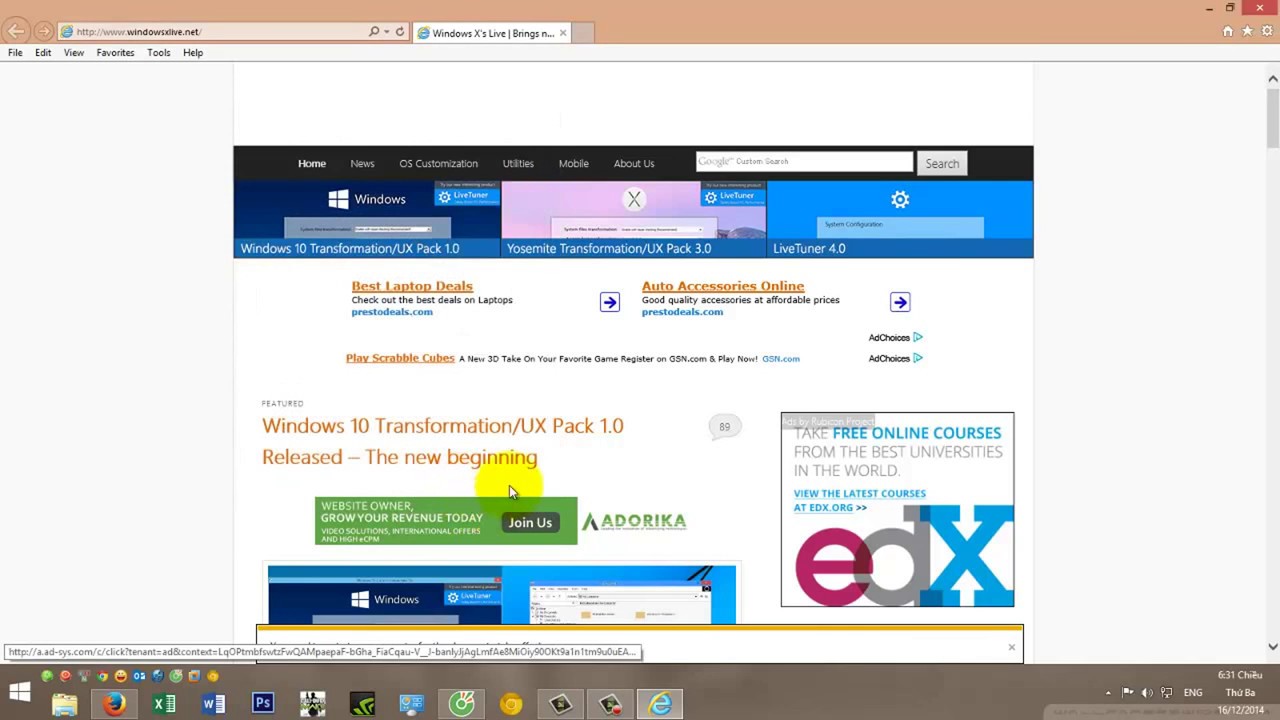Click the site Search button
This screenshot has width=1280, height=720.
(x=942, y=164)
